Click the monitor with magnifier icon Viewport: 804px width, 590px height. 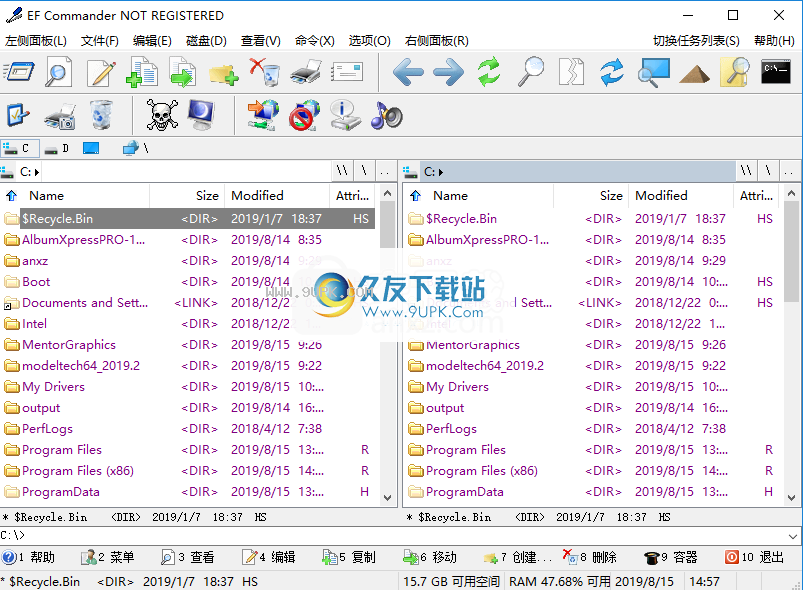654,72
